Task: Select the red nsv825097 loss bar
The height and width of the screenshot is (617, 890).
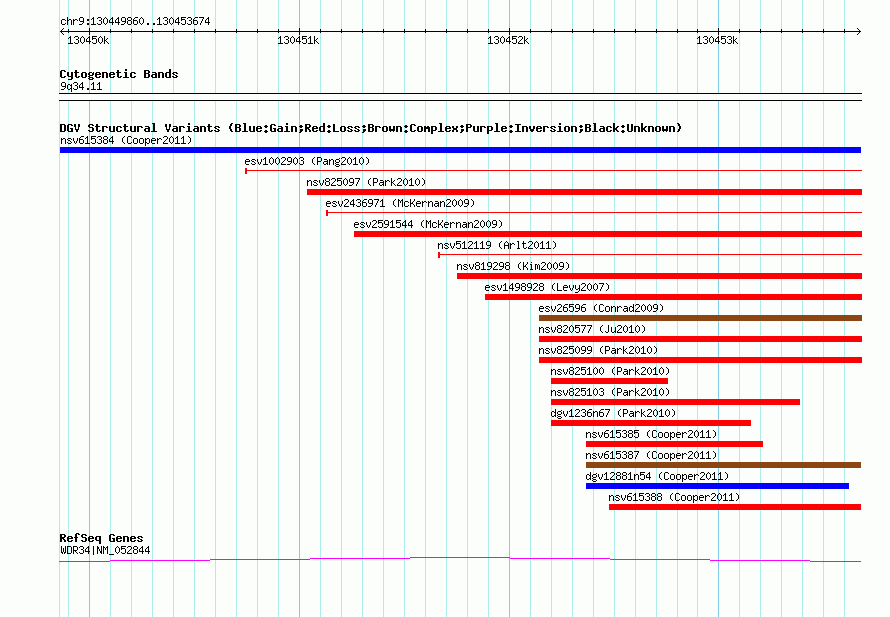Action: point(584,192)
